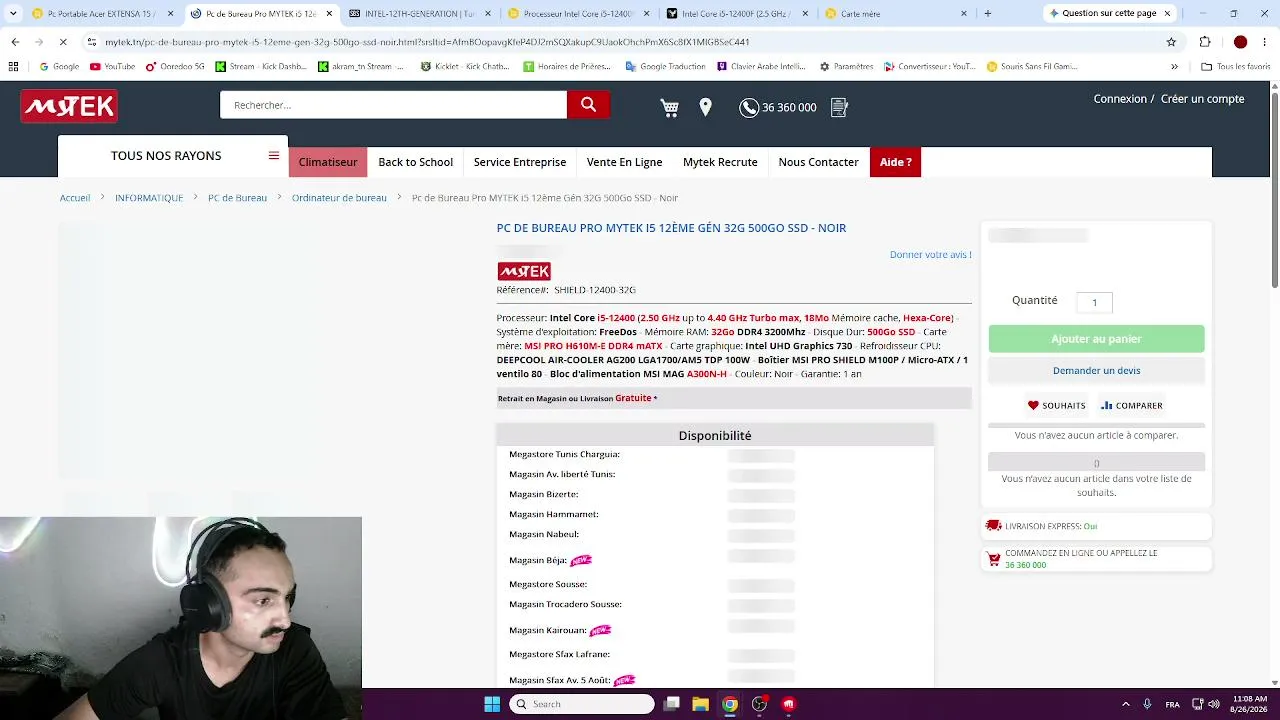Image resolution: width=1280 pixels, height=720 pixels.
Task: Open YouTube bookmark
Action: [x=112, y=67]
